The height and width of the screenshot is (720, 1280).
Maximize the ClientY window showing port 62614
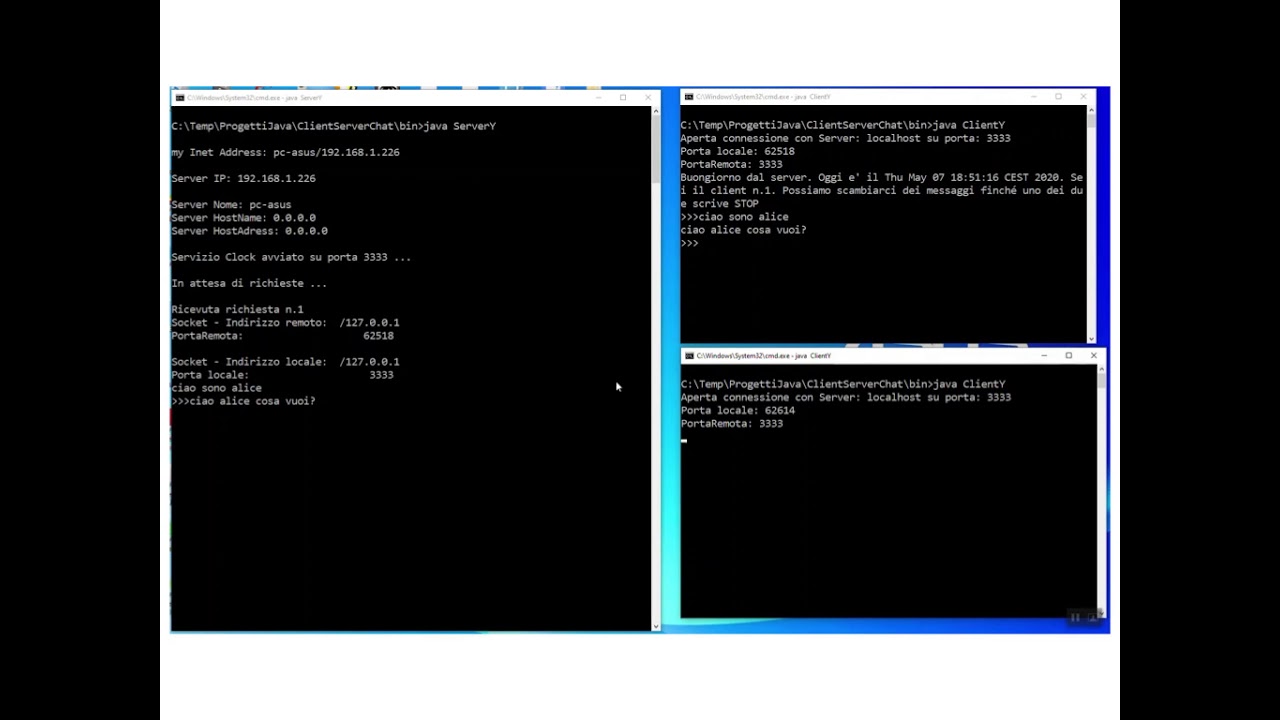(1068, 356)
